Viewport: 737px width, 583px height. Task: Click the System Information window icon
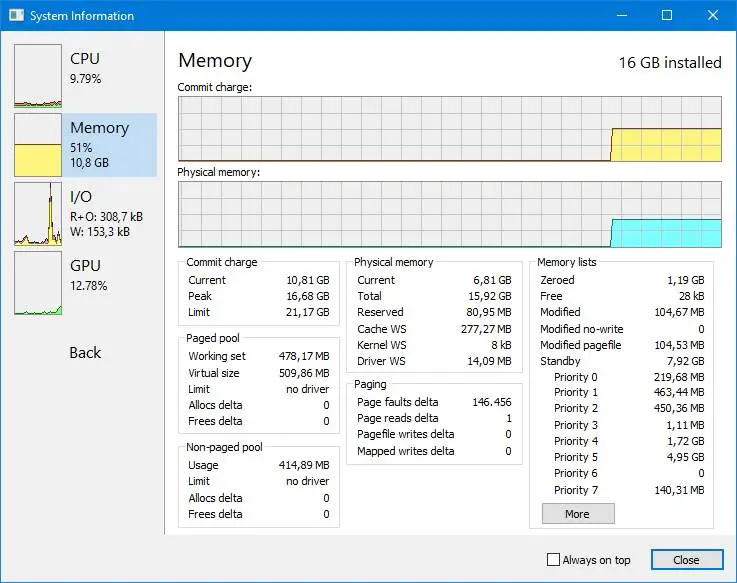point(15,16)
